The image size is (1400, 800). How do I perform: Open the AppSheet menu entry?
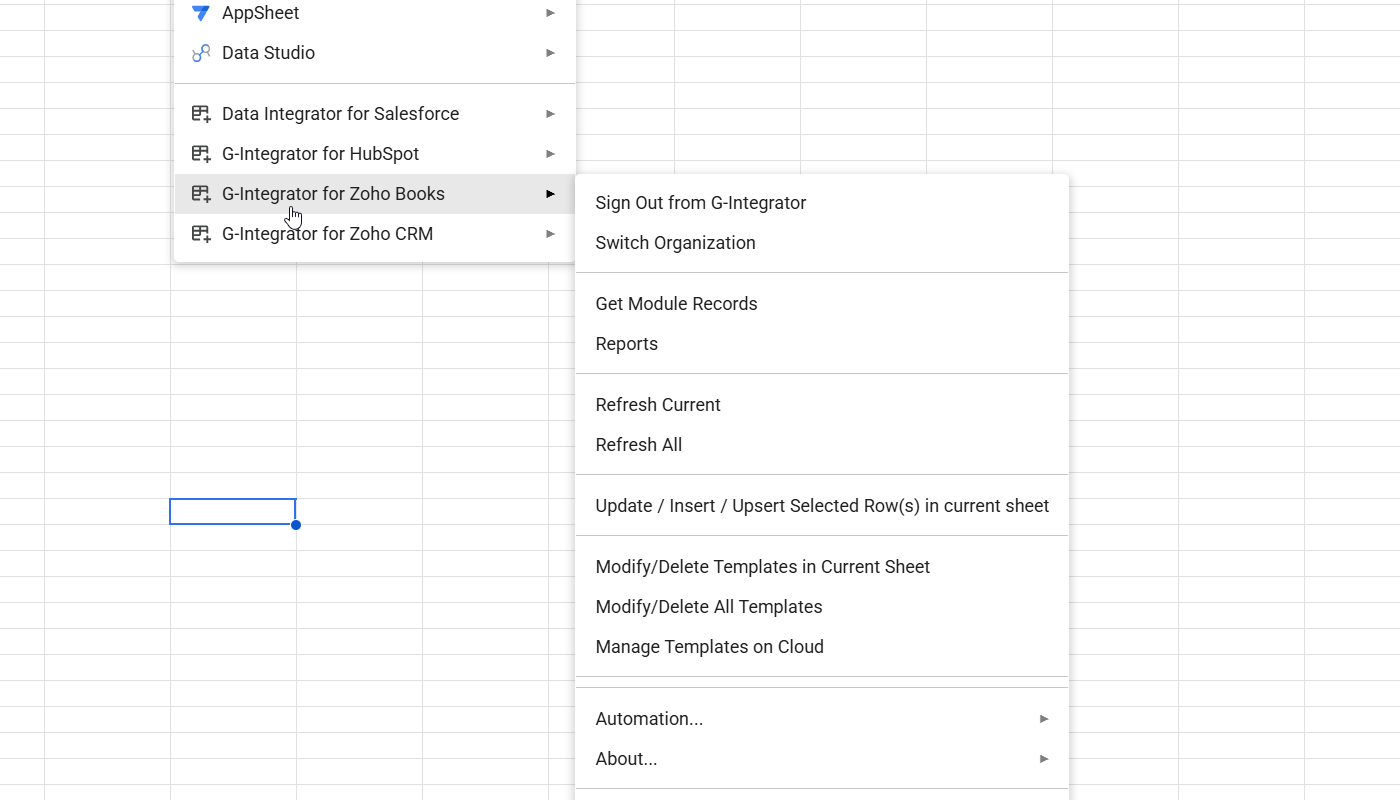coord(375,13)
